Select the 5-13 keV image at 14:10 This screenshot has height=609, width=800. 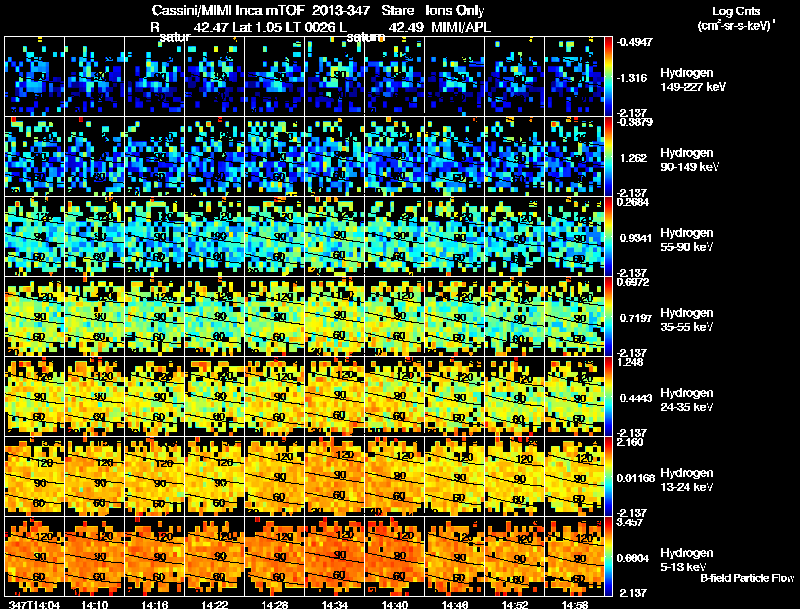click(94, 556)
